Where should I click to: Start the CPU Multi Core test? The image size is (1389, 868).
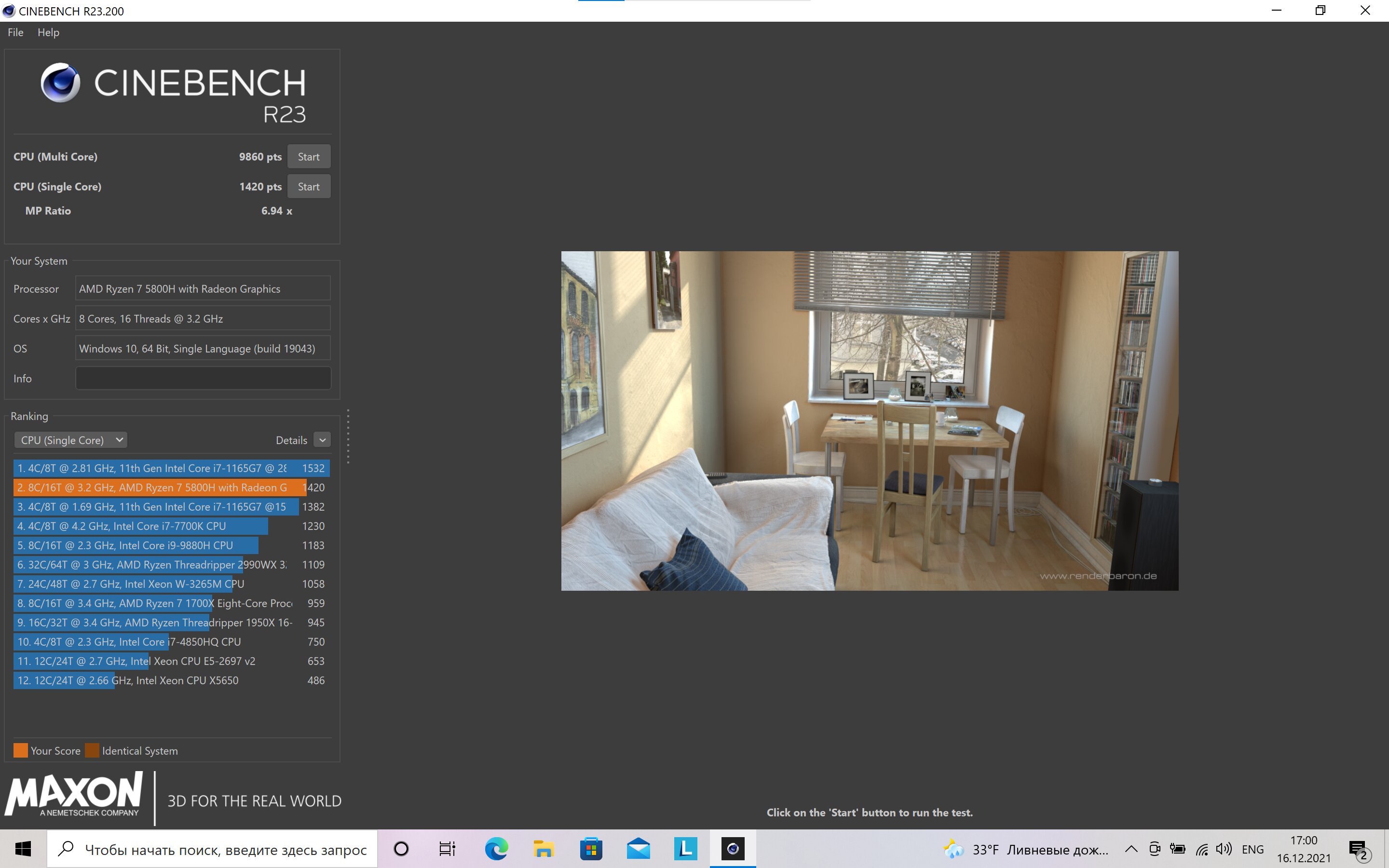pyautogui.click(x=308, y=157)
